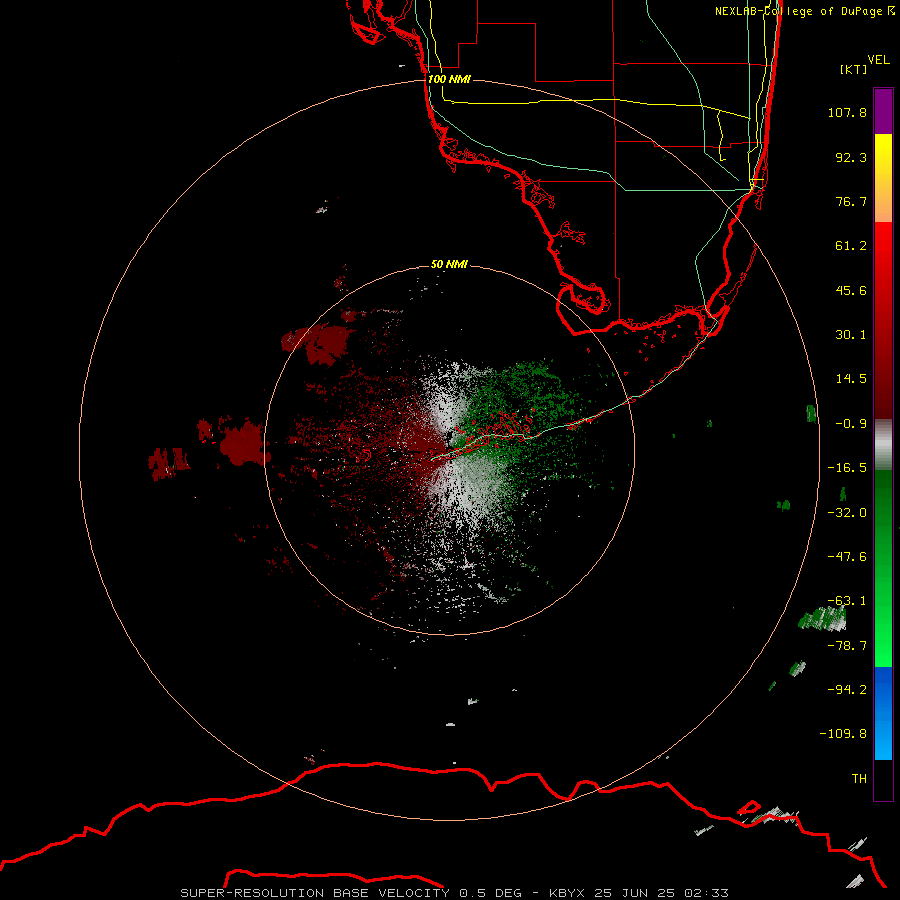Click the -78.7 velocity scale value
This screenshot has height=900, width=900.
tap(847, 646)
